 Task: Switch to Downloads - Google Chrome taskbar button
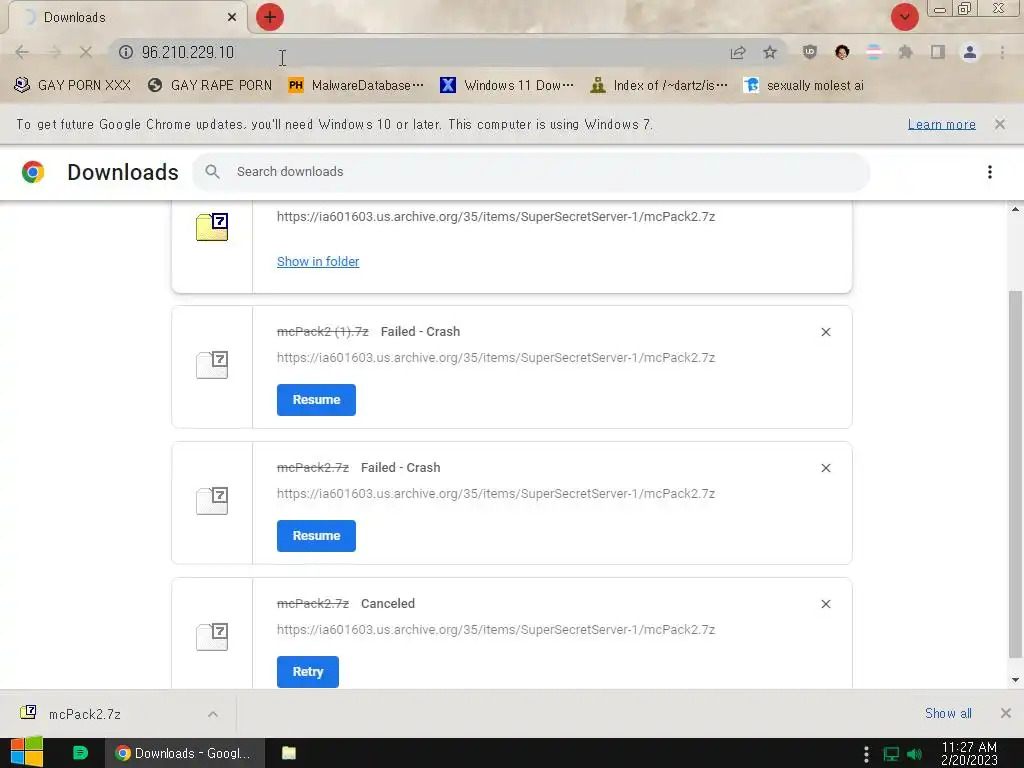click(x=185, y=753)
